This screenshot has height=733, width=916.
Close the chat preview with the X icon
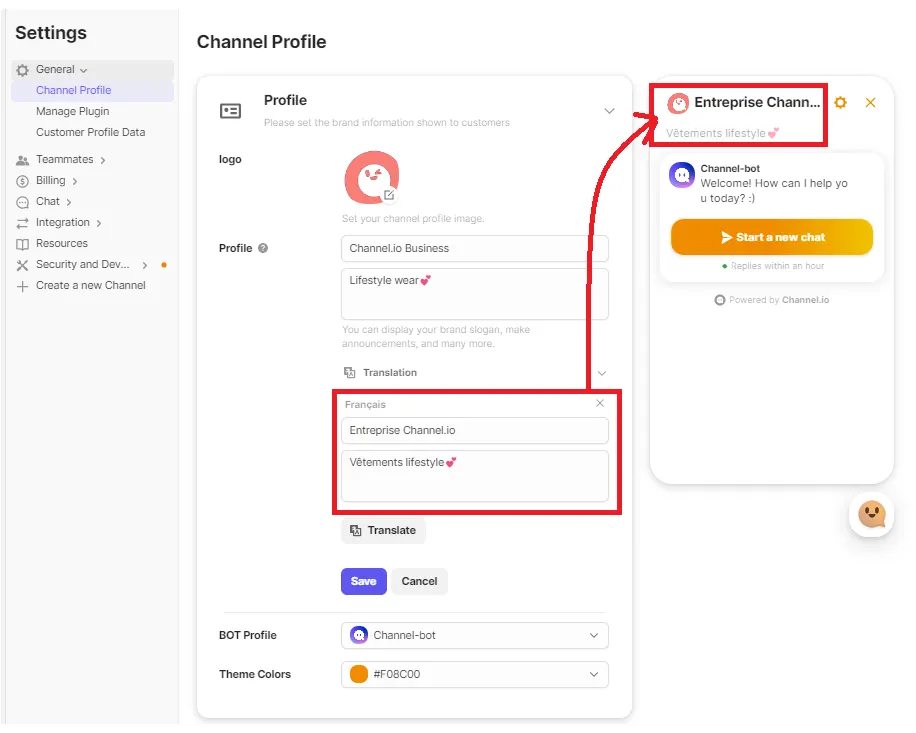[871, 103]
